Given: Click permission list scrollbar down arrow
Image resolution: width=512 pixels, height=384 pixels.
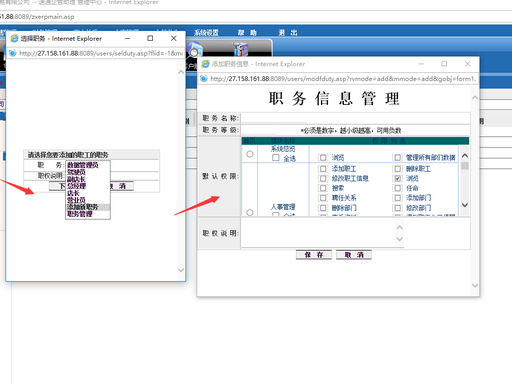Looking at the screenshot, I should click(x=465, y=205).
